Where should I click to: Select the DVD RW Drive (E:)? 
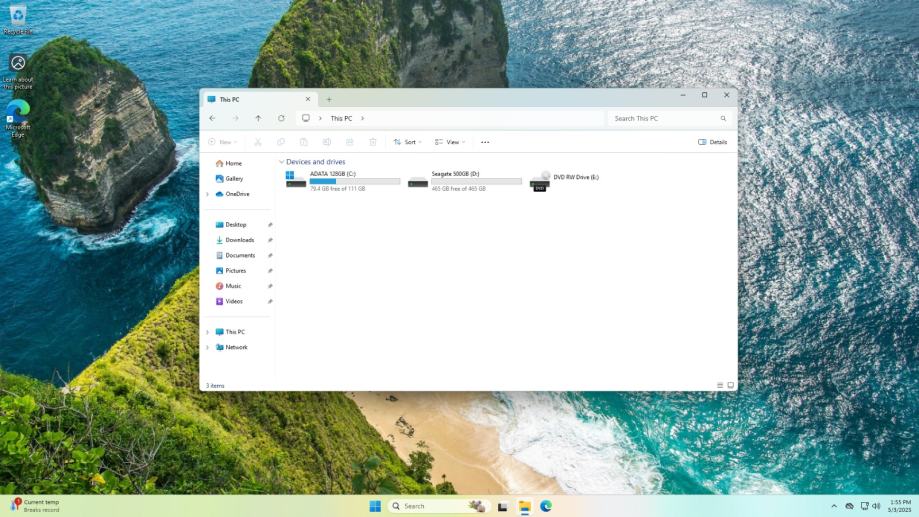[565, 181]
